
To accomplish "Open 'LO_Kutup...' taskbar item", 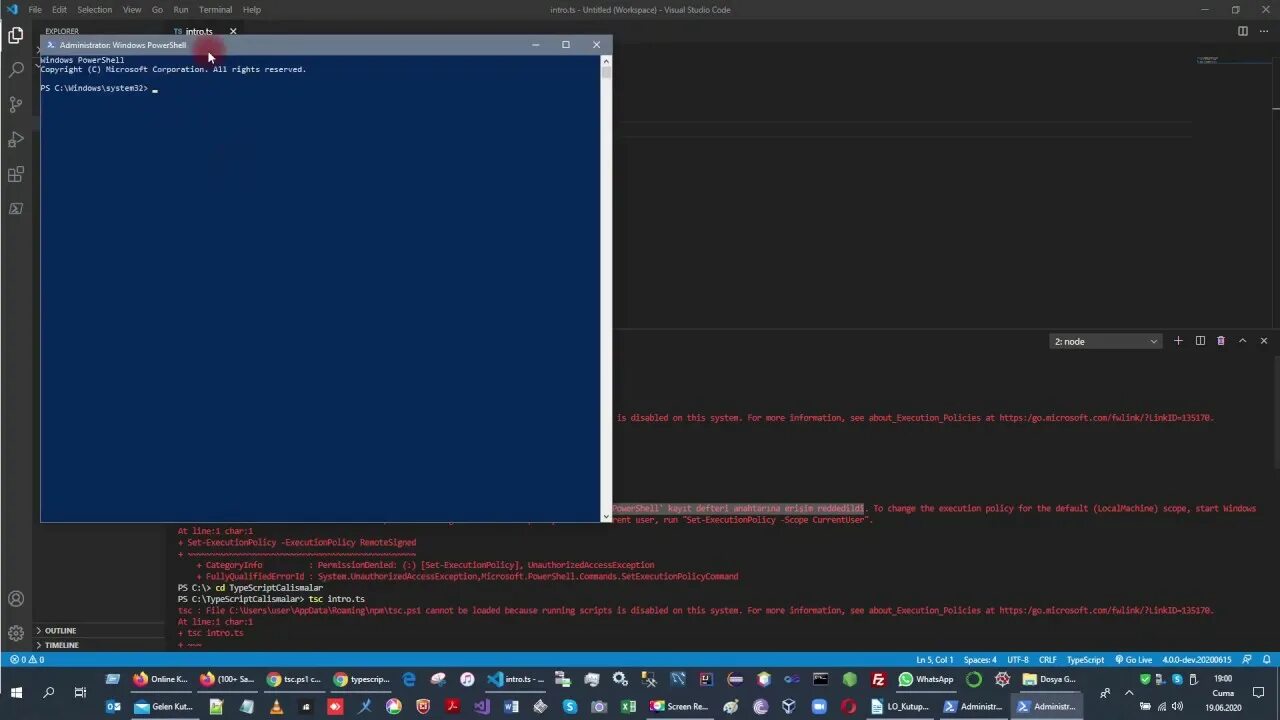I will [x=899, y=707].
